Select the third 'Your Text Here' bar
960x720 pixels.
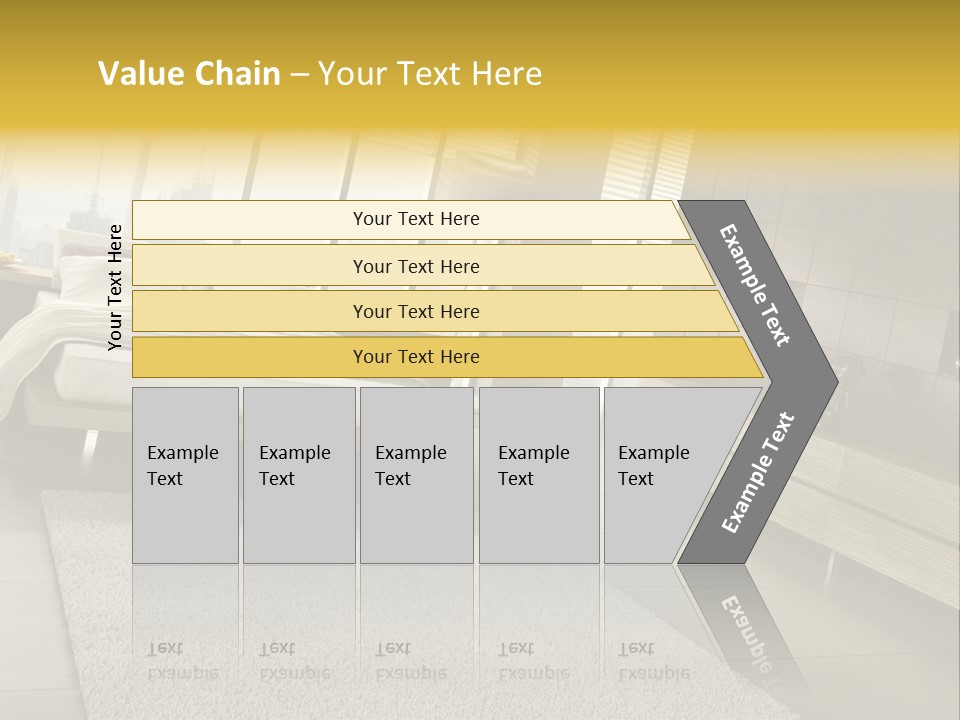pos(435,311)
